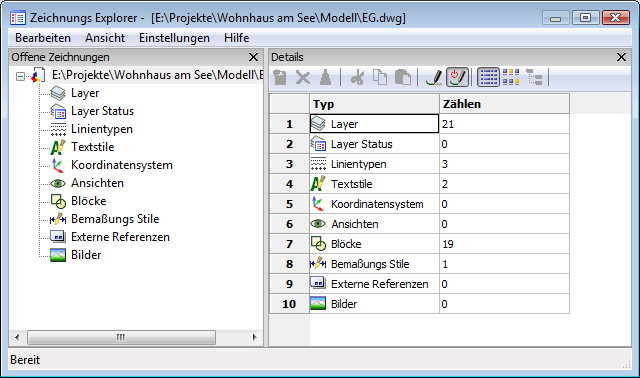Screen dimensions: 640x378
Task: Select Linientypen in the drawings tree
Action: point(102,129)
